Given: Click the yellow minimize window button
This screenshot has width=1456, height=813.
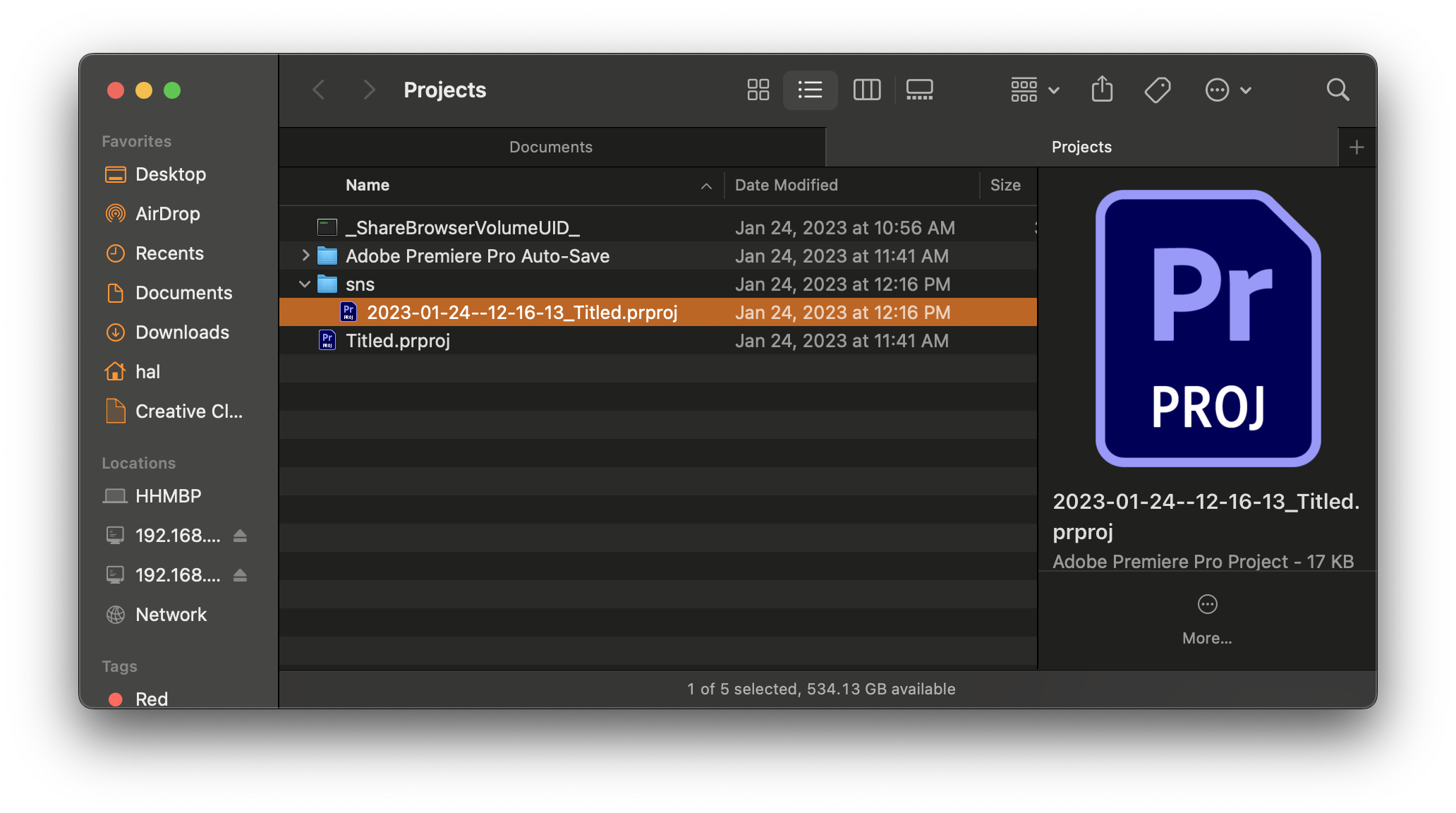Looking at the screenshot, I should click(144, 90).
